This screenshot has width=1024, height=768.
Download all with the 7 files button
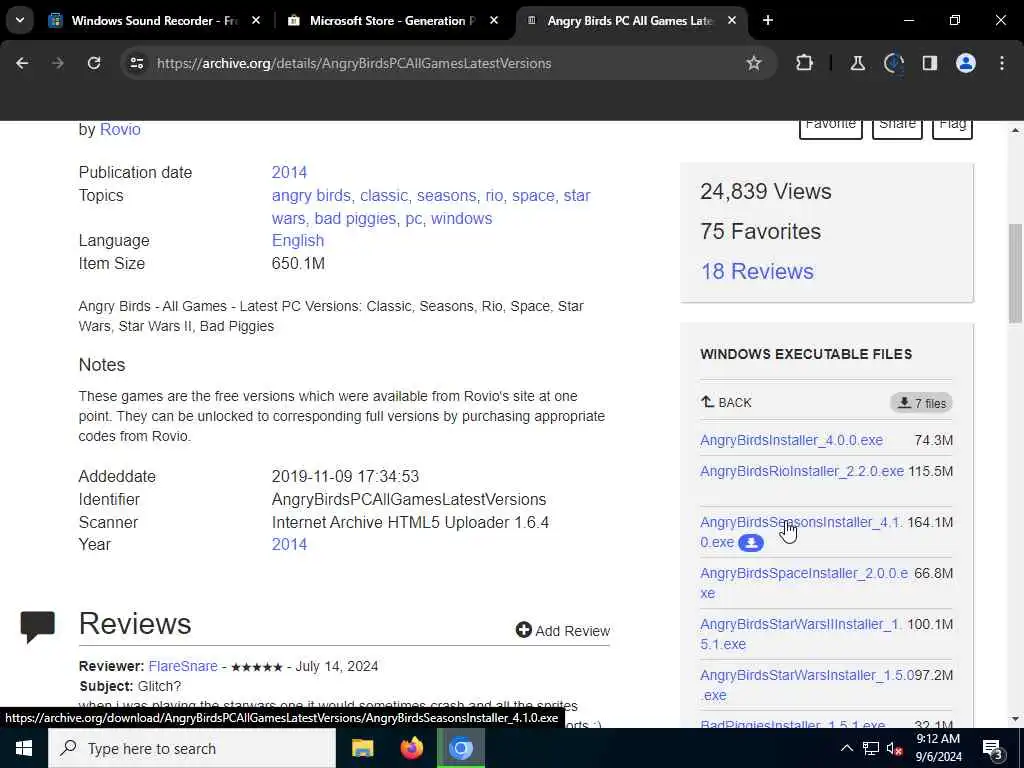921,403
